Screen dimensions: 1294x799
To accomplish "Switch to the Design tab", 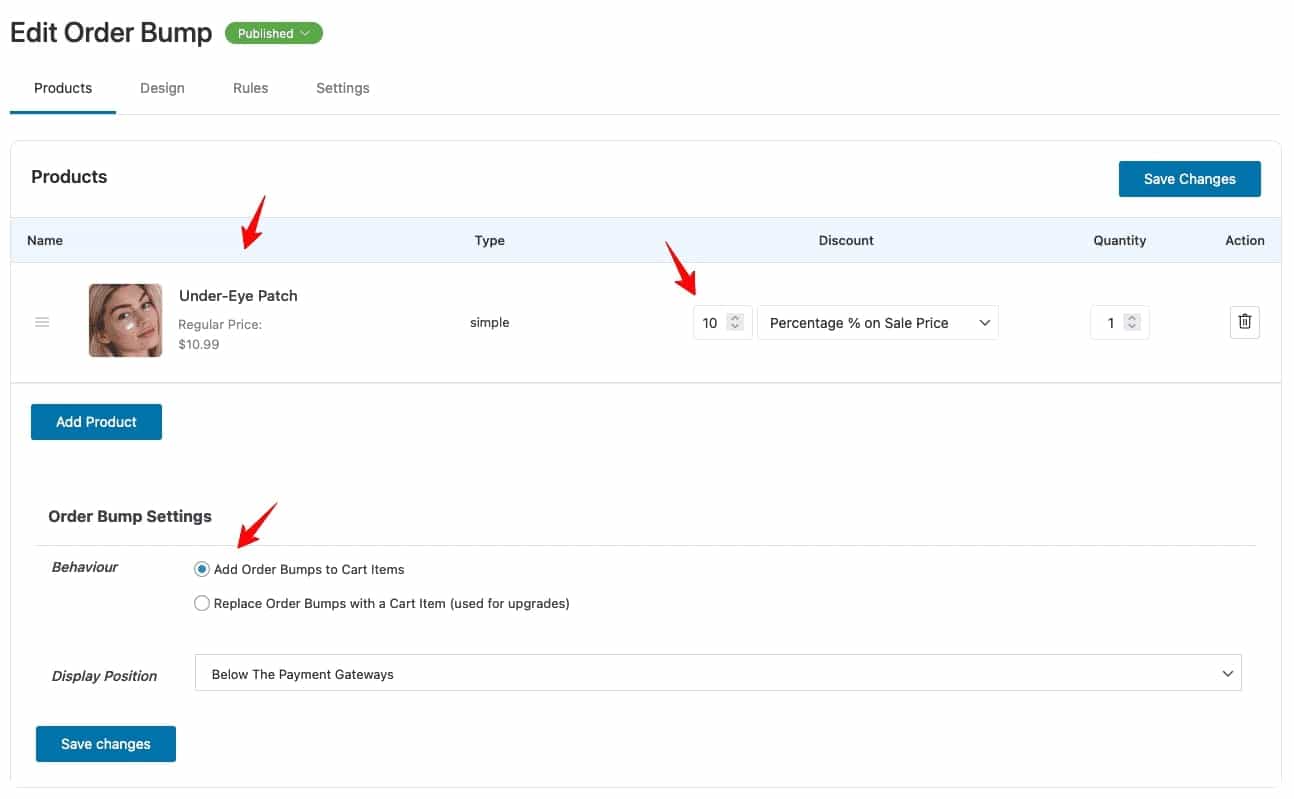I will click(x=162, y=88).
